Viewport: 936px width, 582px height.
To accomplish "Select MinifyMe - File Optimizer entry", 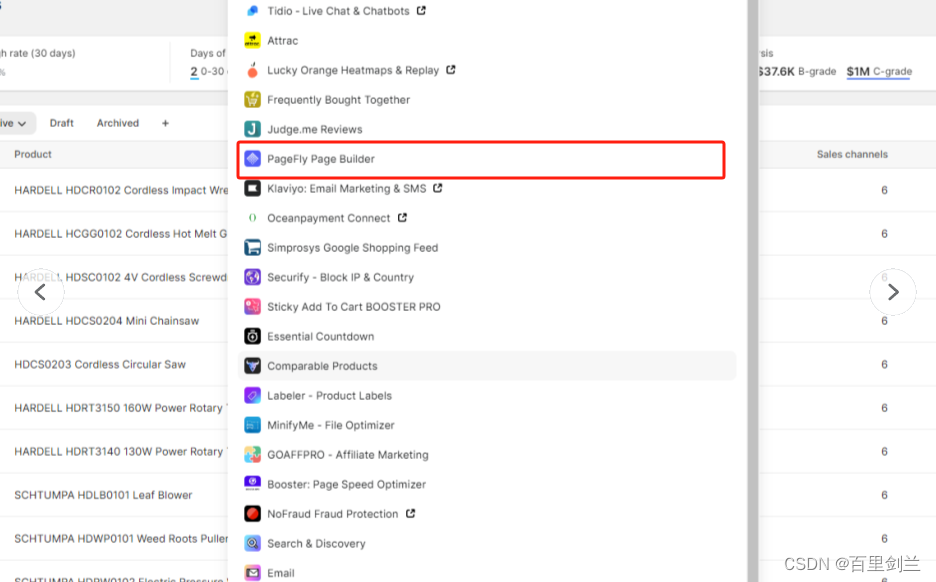I will 487,425.
